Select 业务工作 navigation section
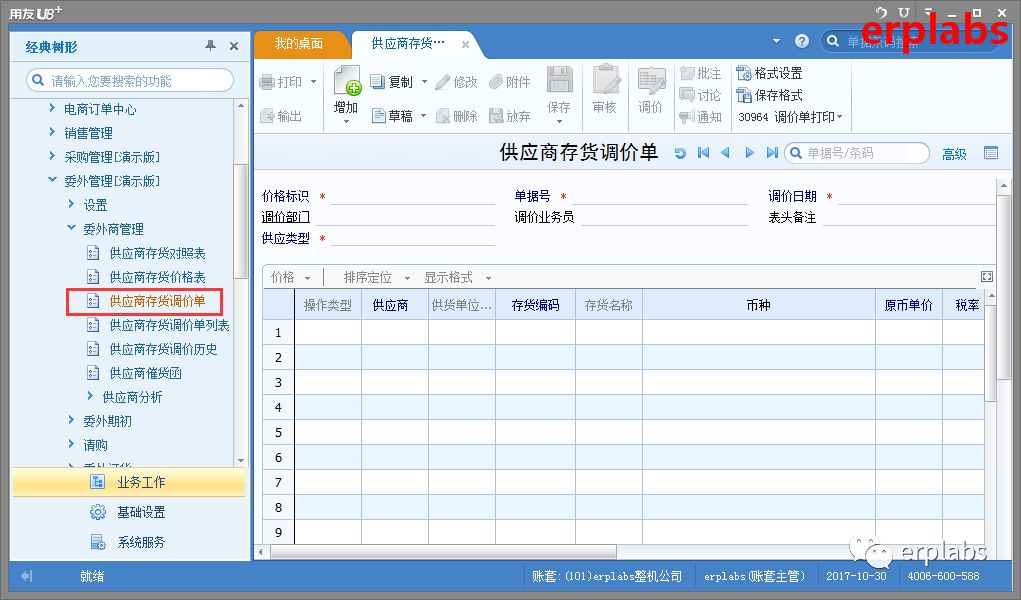The image size is (1021, 600). click(129, 482)
